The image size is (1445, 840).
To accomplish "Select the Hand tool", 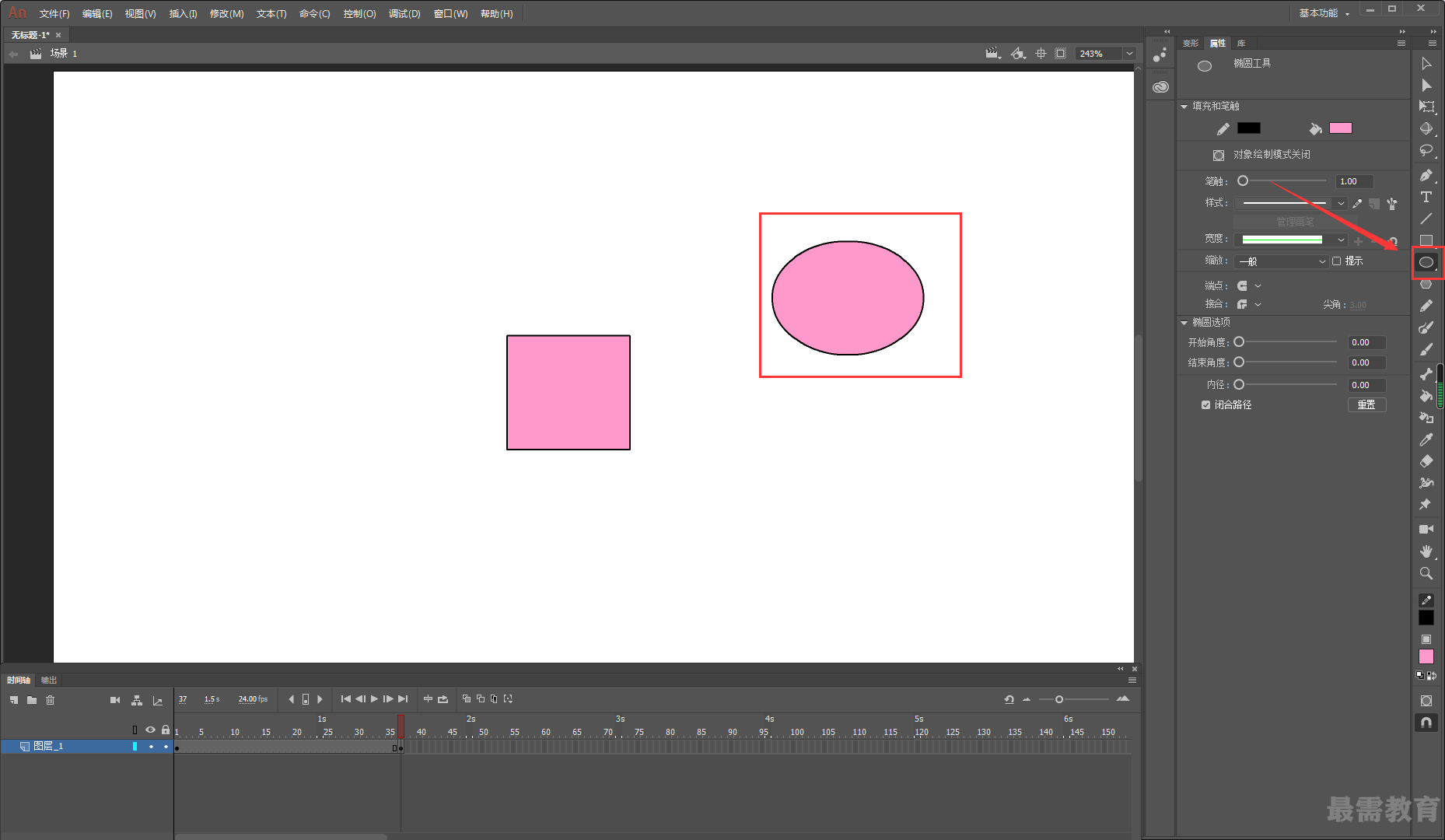I will [1426, 551].
